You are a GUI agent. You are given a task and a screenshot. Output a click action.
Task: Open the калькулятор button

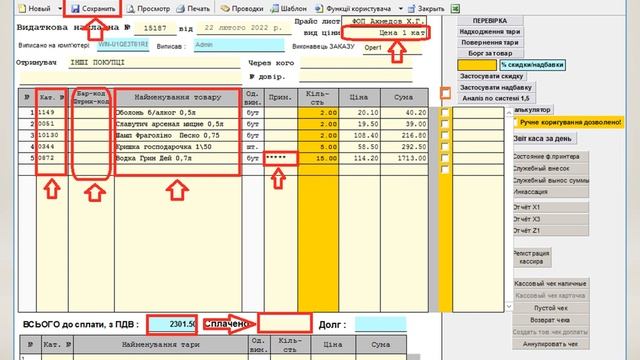532,110
